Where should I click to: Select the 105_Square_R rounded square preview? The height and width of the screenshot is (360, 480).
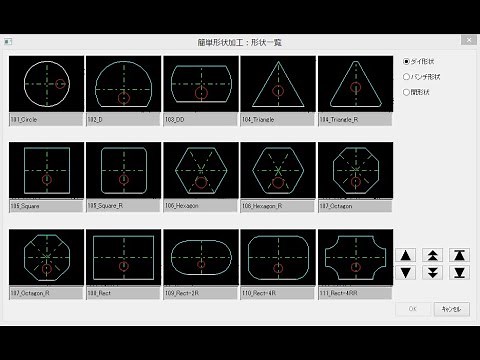point(123,170)
